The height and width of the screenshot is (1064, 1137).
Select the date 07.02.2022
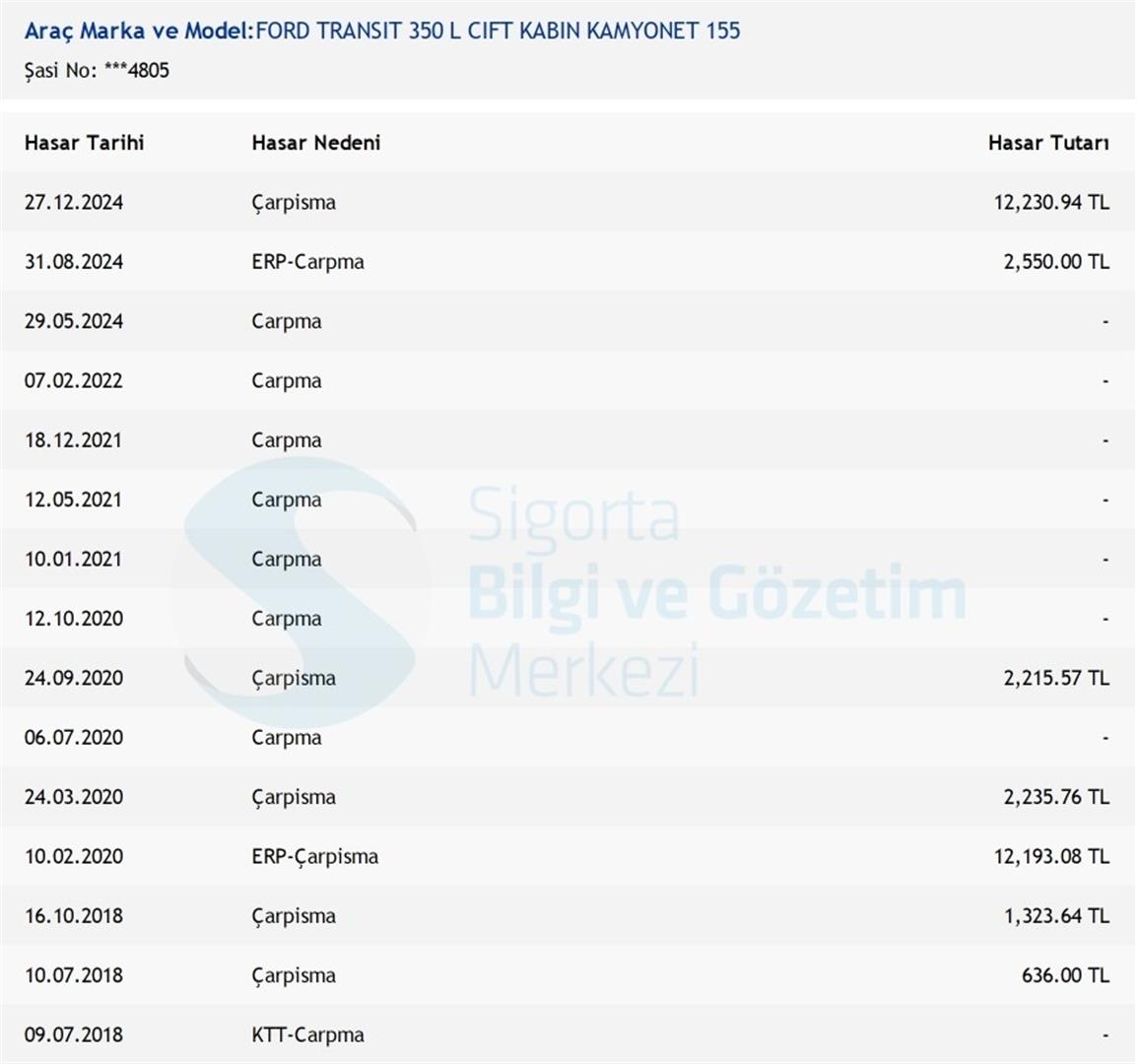point(74,380)
